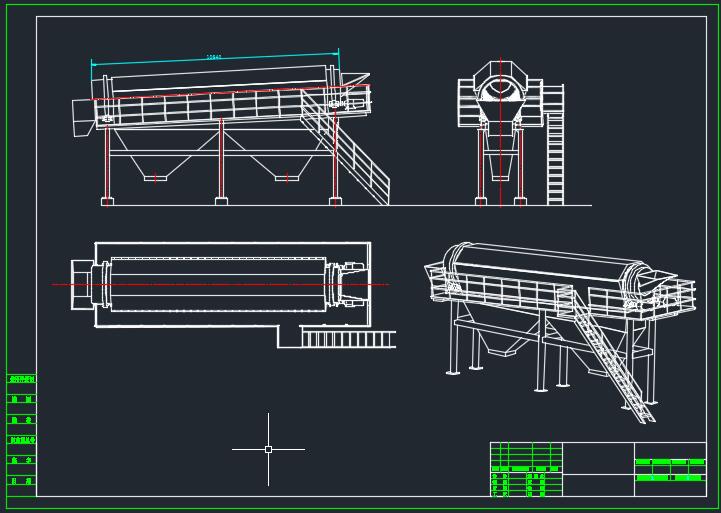The width and height of the screenshot is (721, 513).
Task: Select the red vertical centerline in the end view
Action: pyautogui.click(x=501, y=132)
